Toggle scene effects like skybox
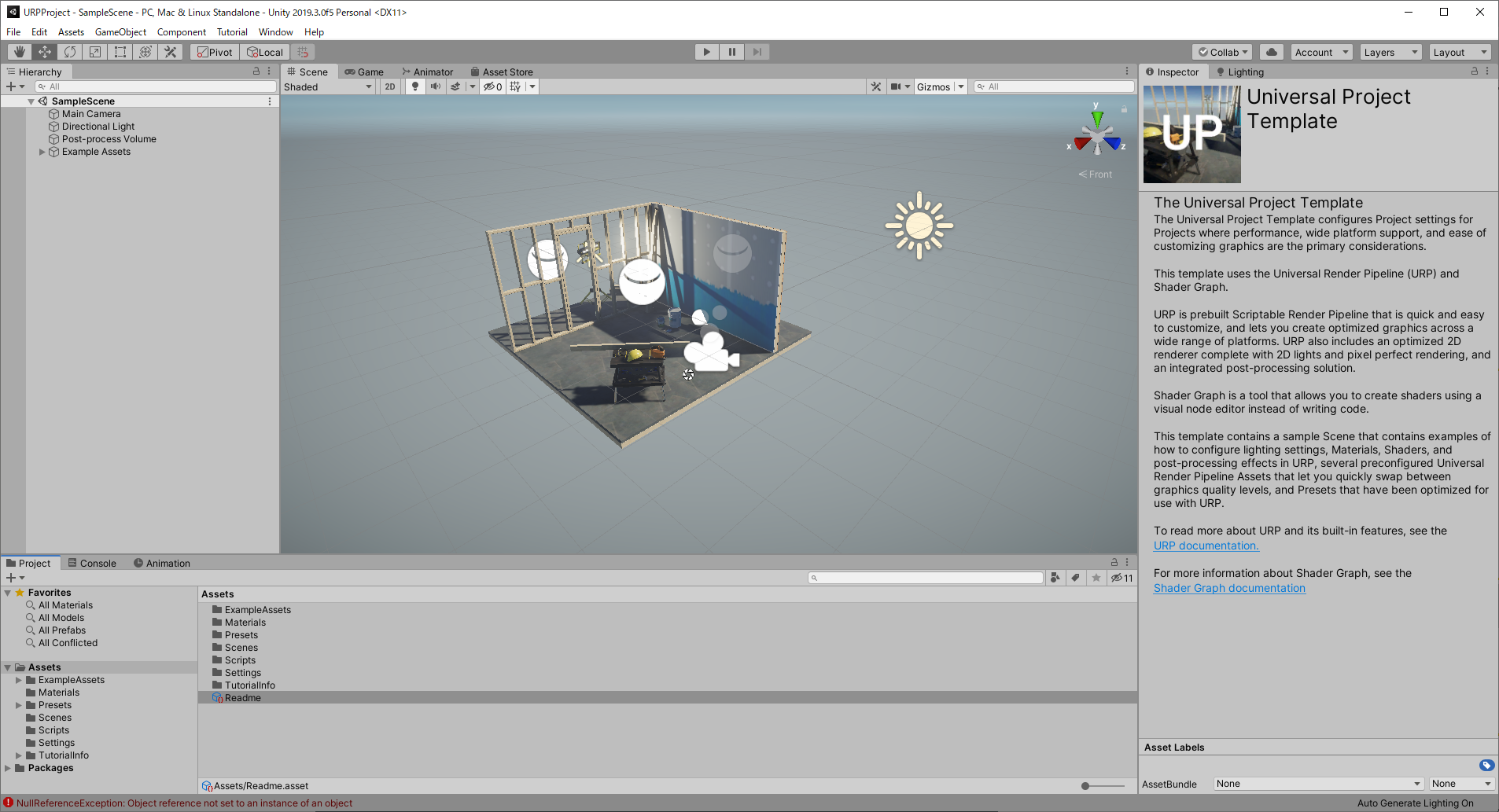The width and height of the screenshot is (1499, 812). click(455, 86)
